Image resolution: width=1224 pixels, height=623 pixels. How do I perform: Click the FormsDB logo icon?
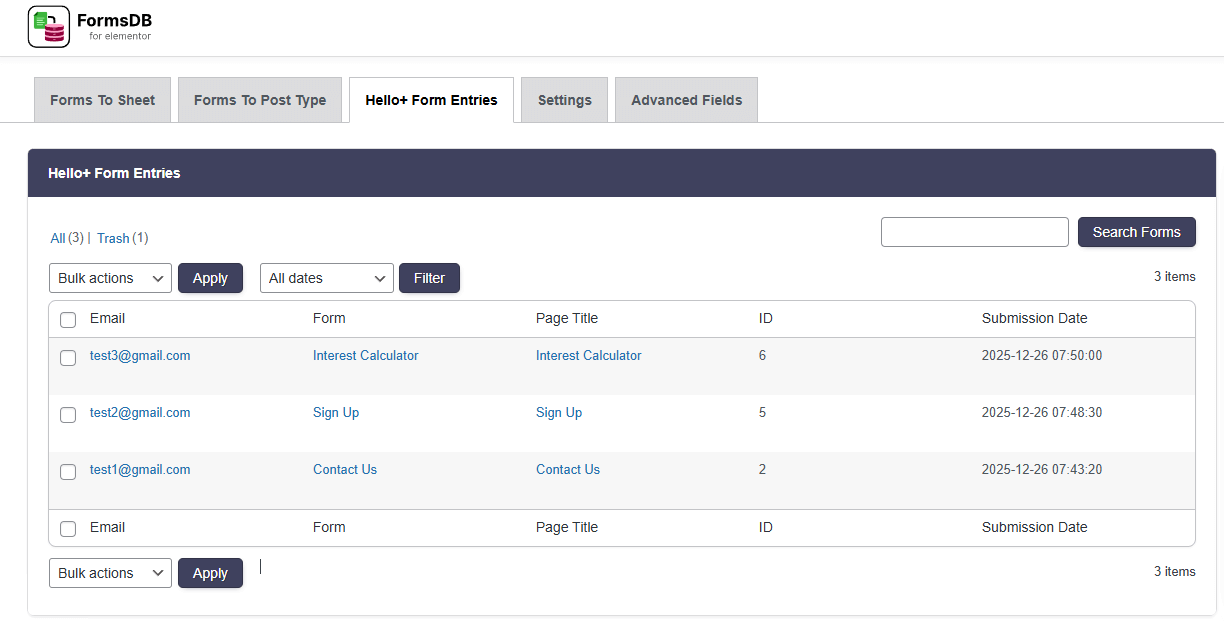[49, 27]
